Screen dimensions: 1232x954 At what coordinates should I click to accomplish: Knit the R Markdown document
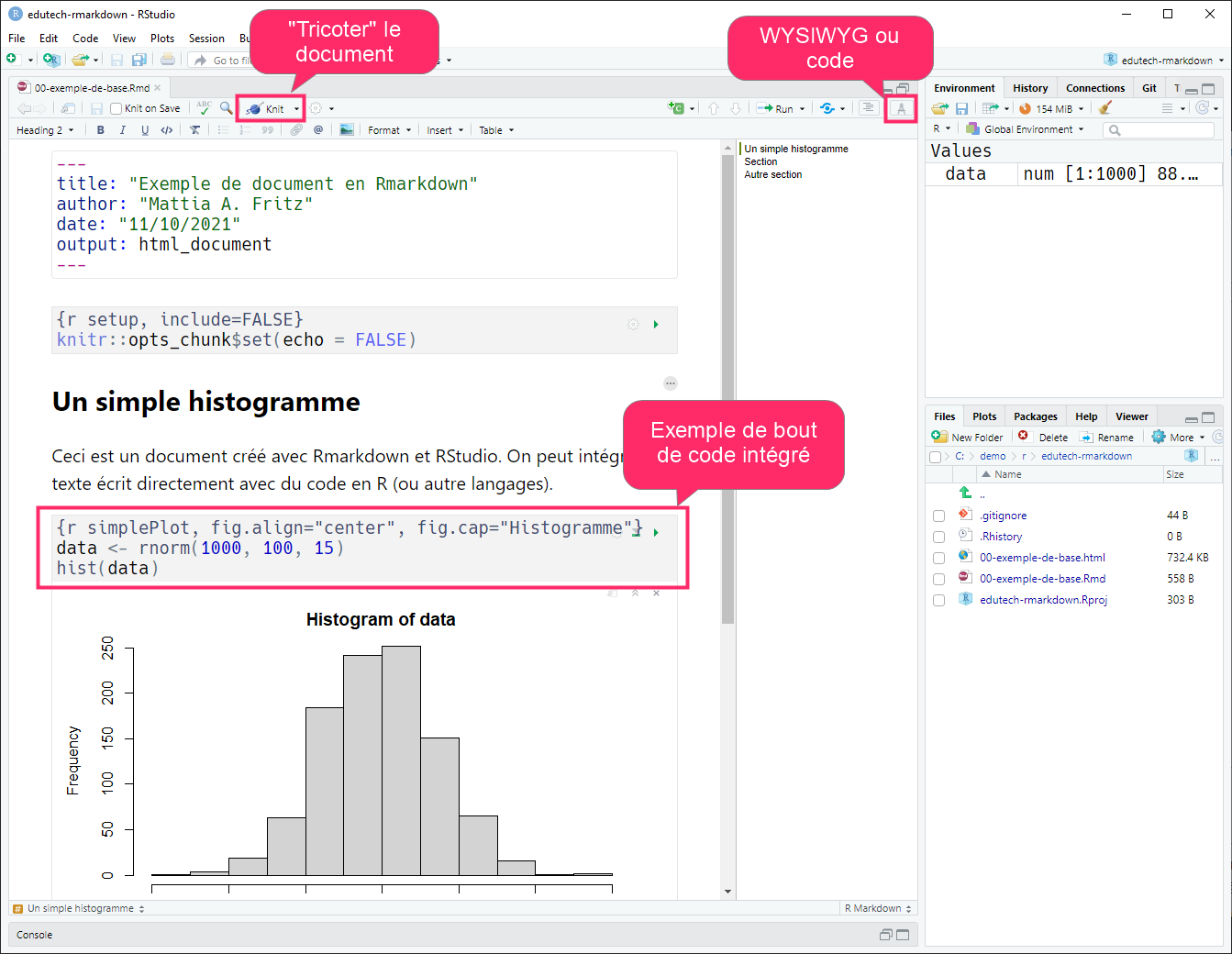coord(266,108)
